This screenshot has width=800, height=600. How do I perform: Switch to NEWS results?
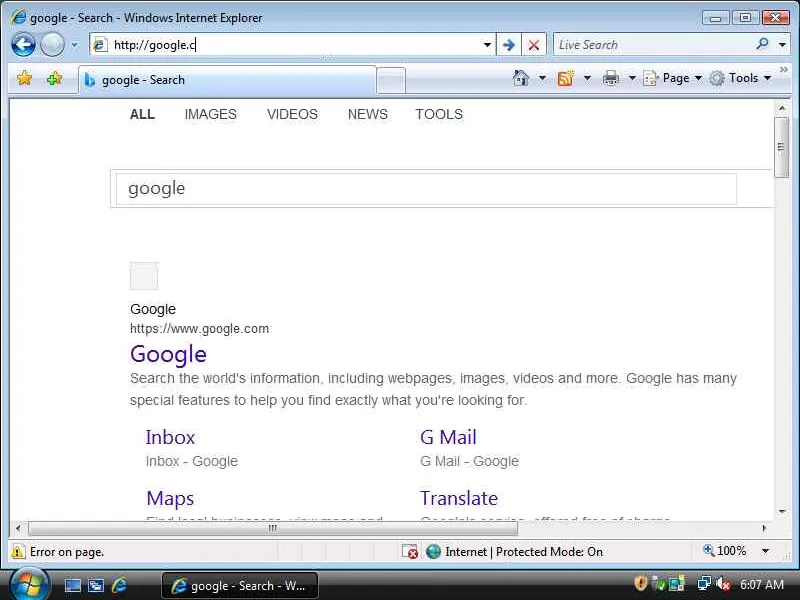click(x=367, y=114)
